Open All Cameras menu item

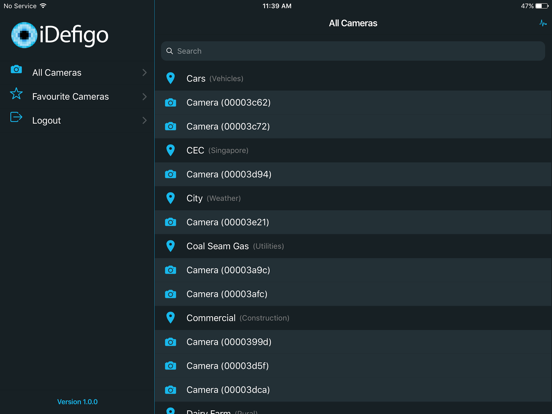tap(77, 73)
